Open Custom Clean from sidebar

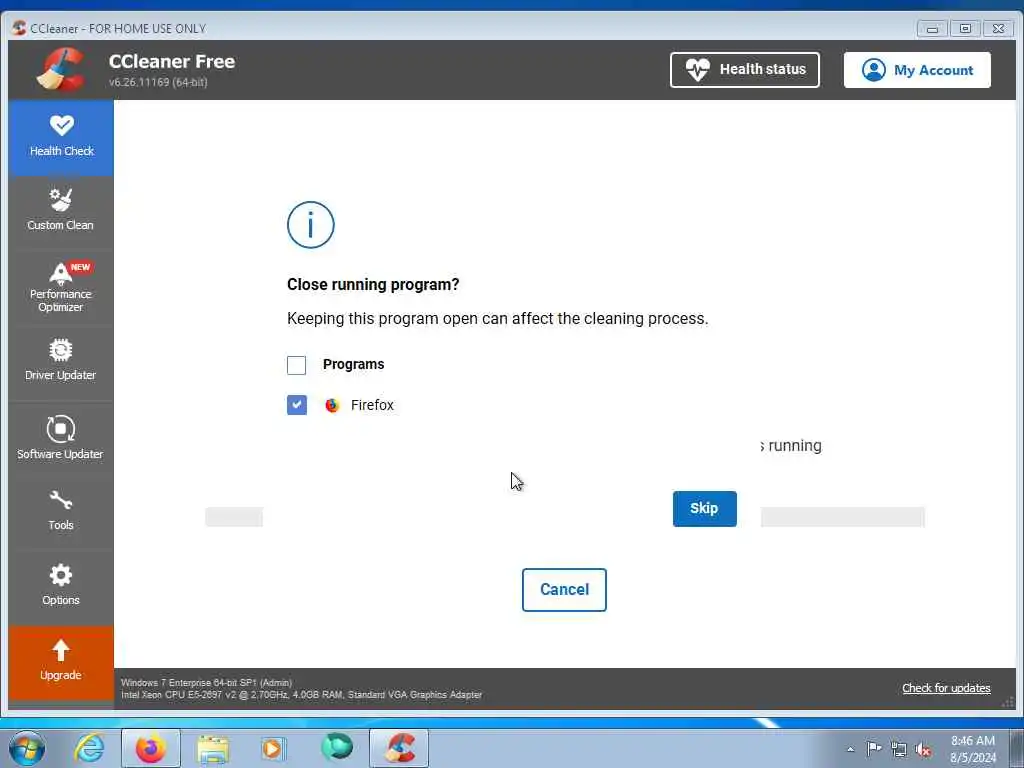coord(61,210)
